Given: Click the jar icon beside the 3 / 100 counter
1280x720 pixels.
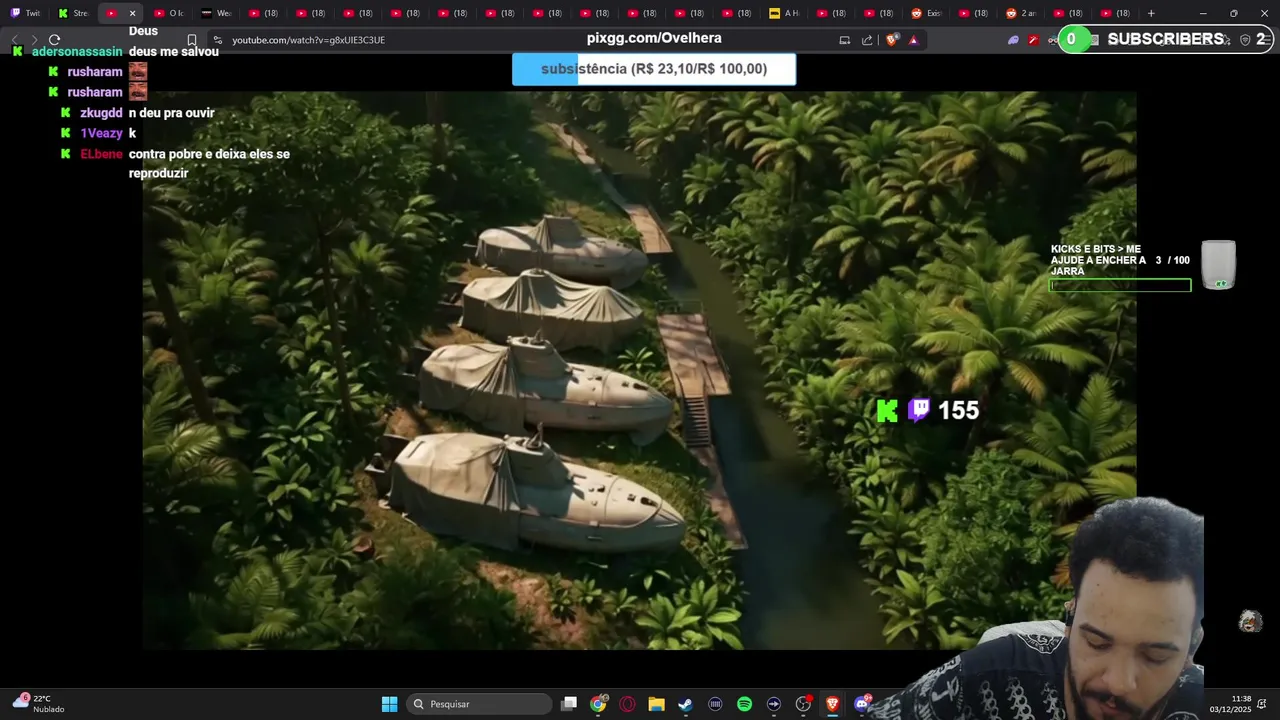Looking at the screenshot, I should click(x=1219, y=265).
